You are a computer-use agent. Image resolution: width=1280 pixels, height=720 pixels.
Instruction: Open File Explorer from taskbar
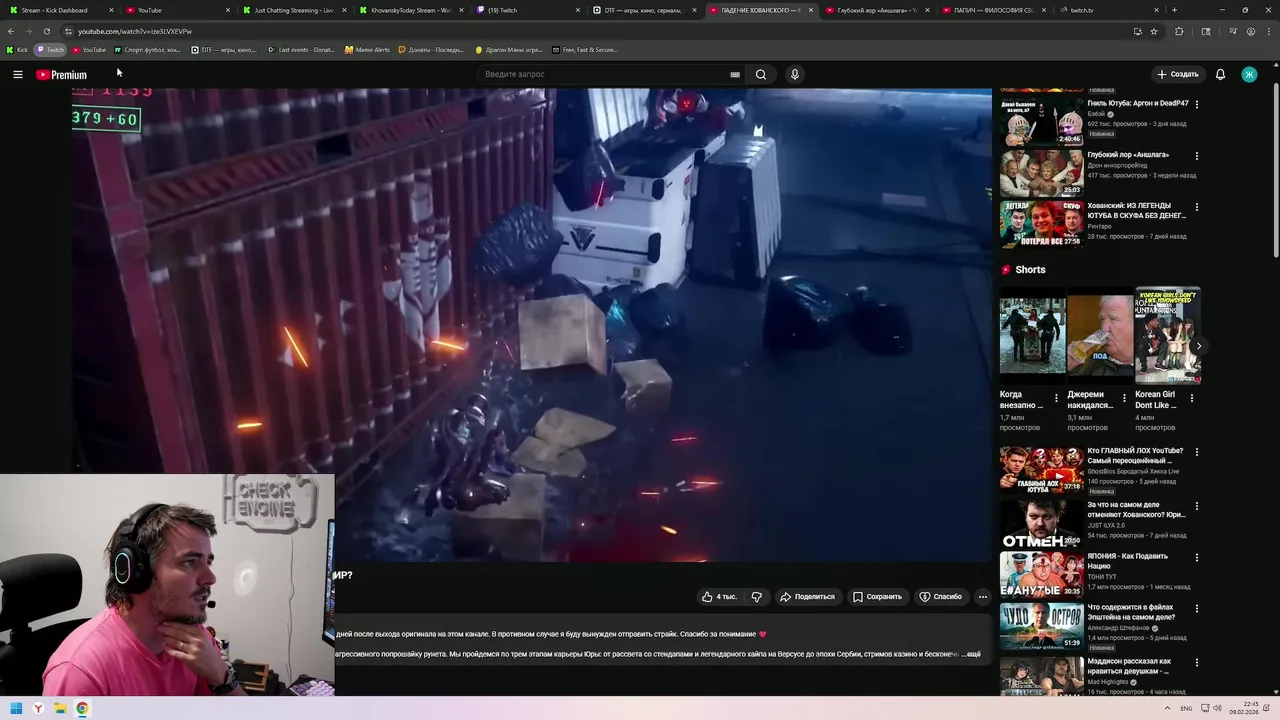[x=60, y=709]
